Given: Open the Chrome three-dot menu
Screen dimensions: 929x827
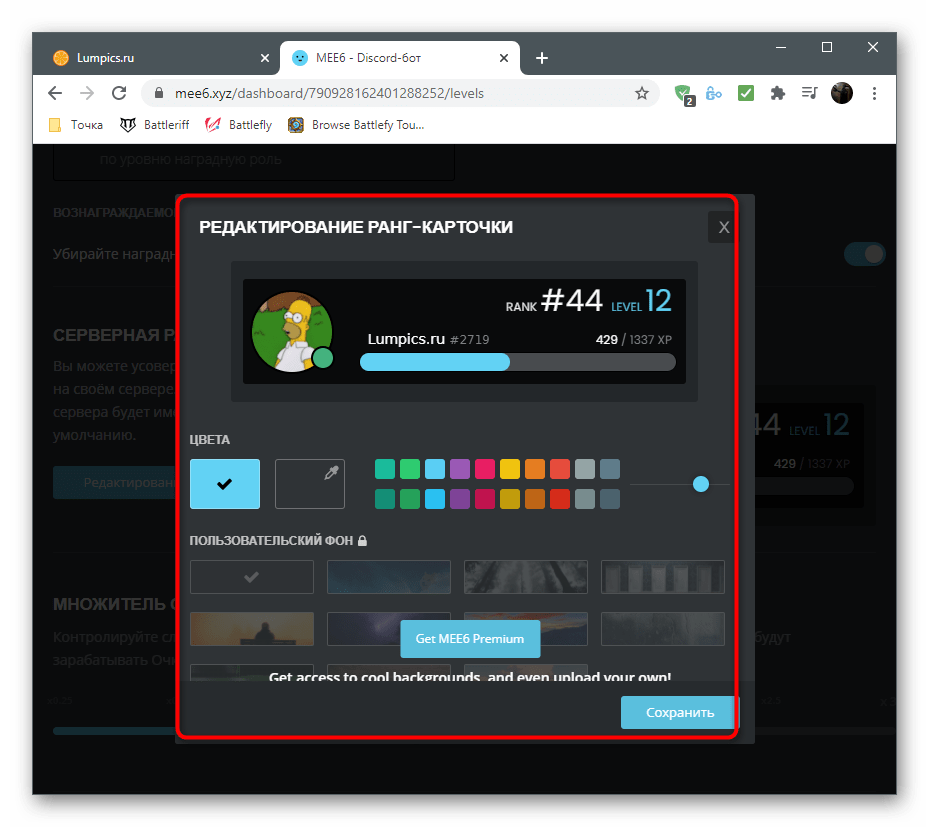Looking at the screenshot, I should pos(875,93).
